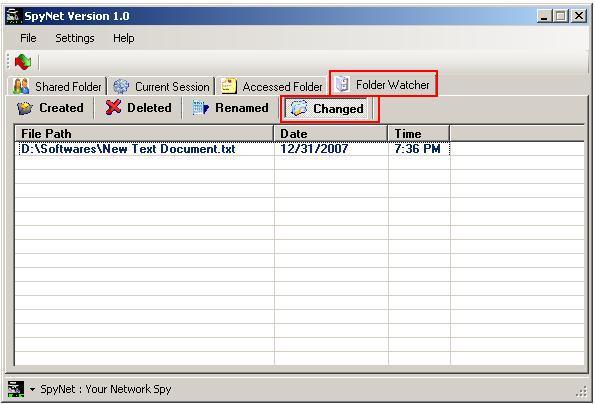Click the Deleted red X icon
This screenshot has width=595, height=404.
113,107
